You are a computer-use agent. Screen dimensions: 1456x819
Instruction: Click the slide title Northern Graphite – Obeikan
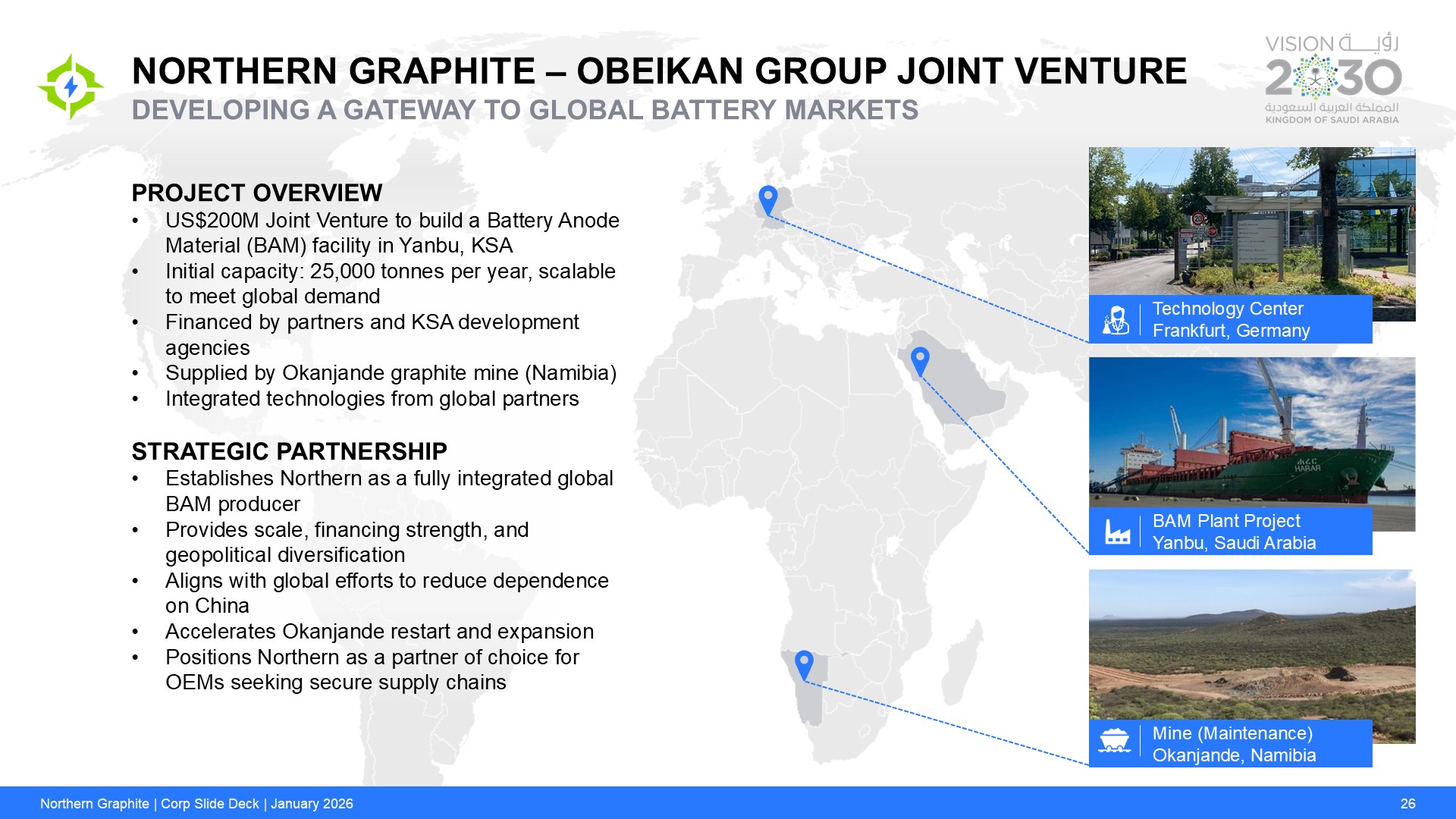[x=659, y=71]
